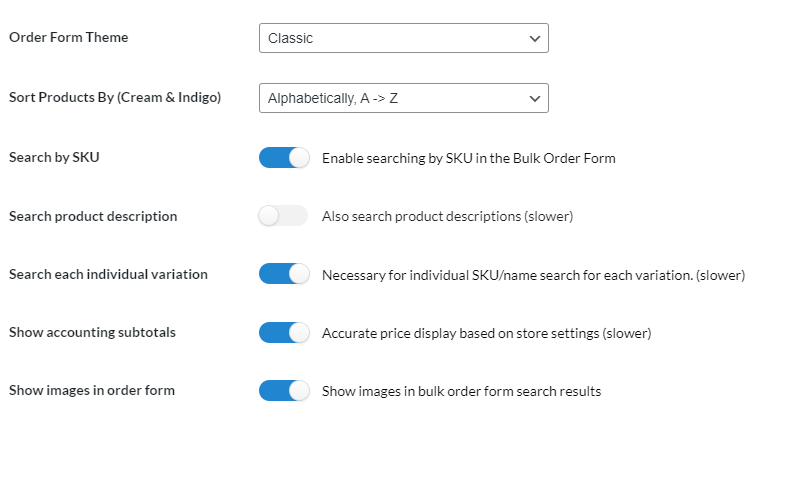Click the 'Show images in bulk order form search results' text
The image size is (788, 479).
[461, 391]
